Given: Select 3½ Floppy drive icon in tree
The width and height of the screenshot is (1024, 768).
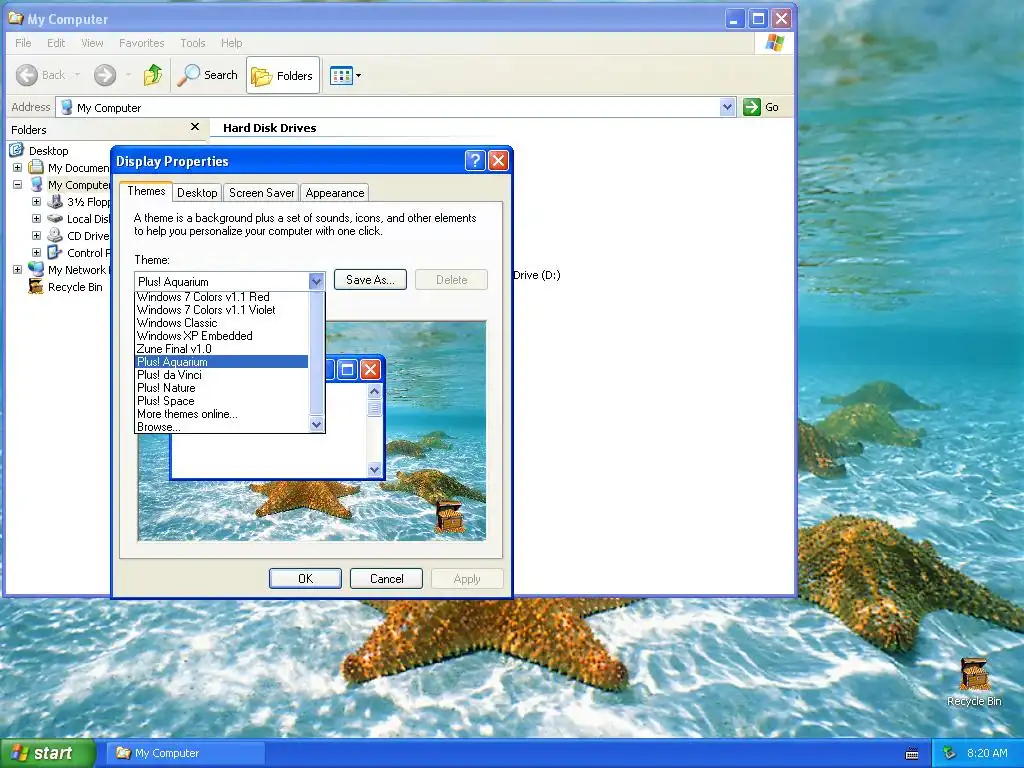Looking at the screenshot, I should tap(55, 201).
